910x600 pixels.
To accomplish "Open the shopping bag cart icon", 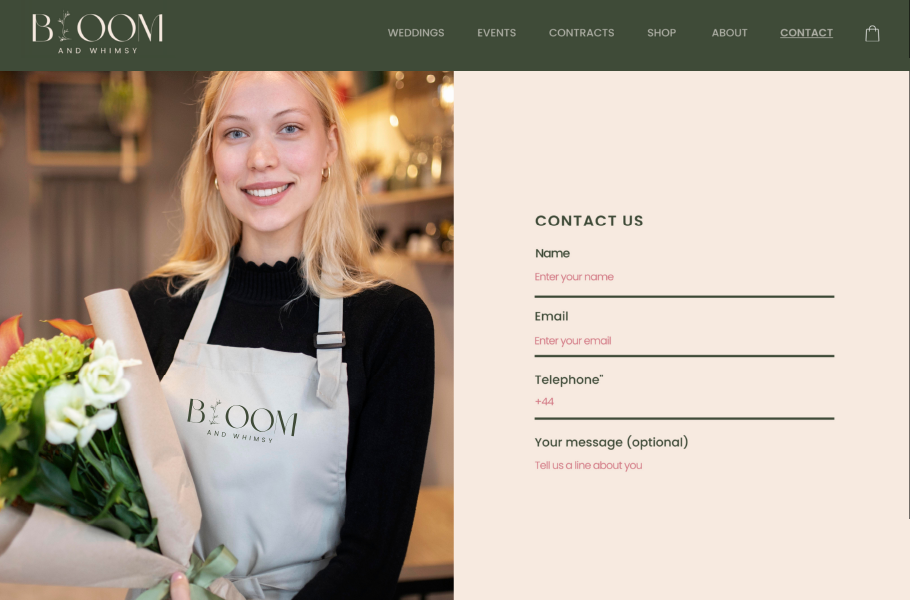I will coord(872,34).
